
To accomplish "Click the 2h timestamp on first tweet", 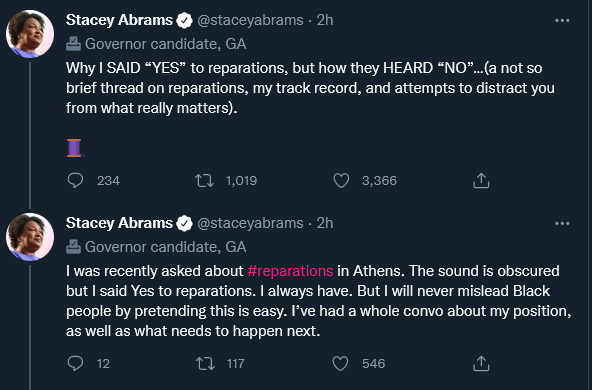I will tap(325, 20).
